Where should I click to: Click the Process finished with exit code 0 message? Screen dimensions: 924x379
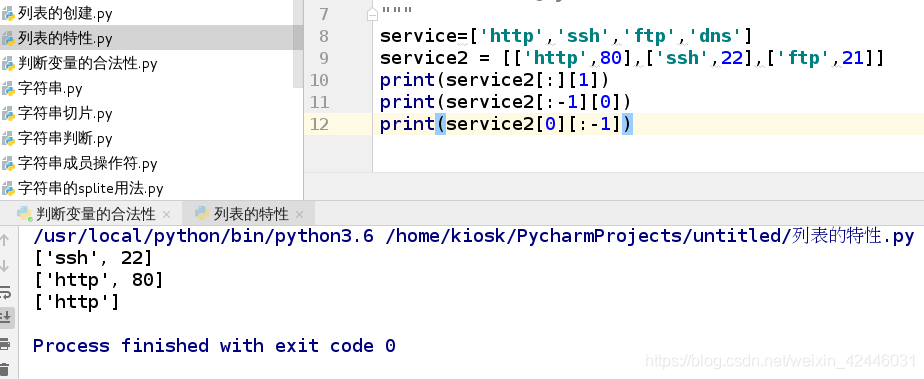pos(214,345)
